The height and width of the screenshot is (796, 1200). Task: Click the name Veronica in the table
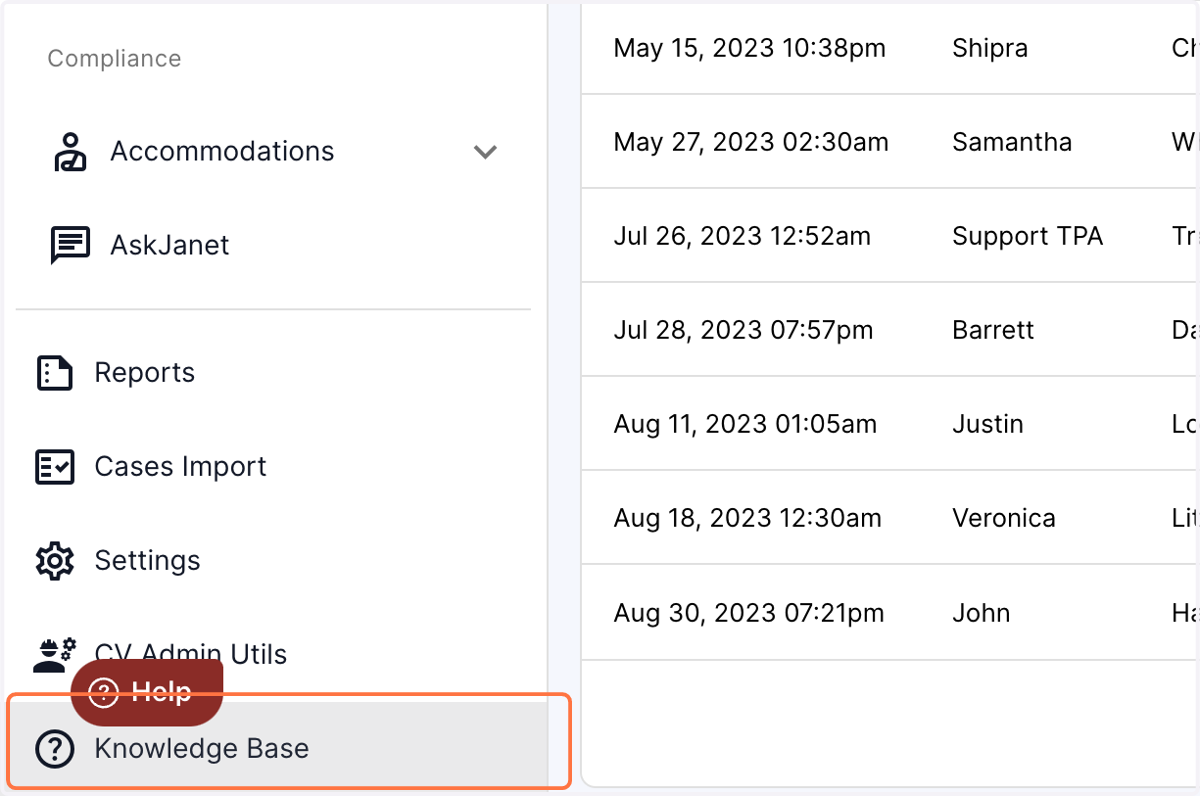click(x=1004, y=518)
